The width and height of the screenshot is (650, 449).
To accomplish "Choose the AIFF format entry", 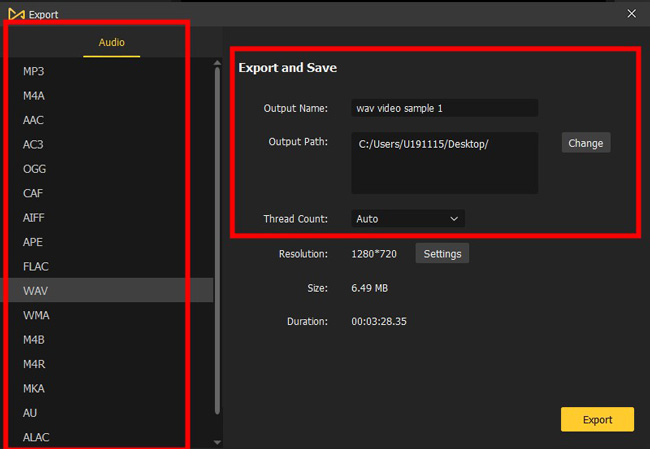I will coord(107,218).
